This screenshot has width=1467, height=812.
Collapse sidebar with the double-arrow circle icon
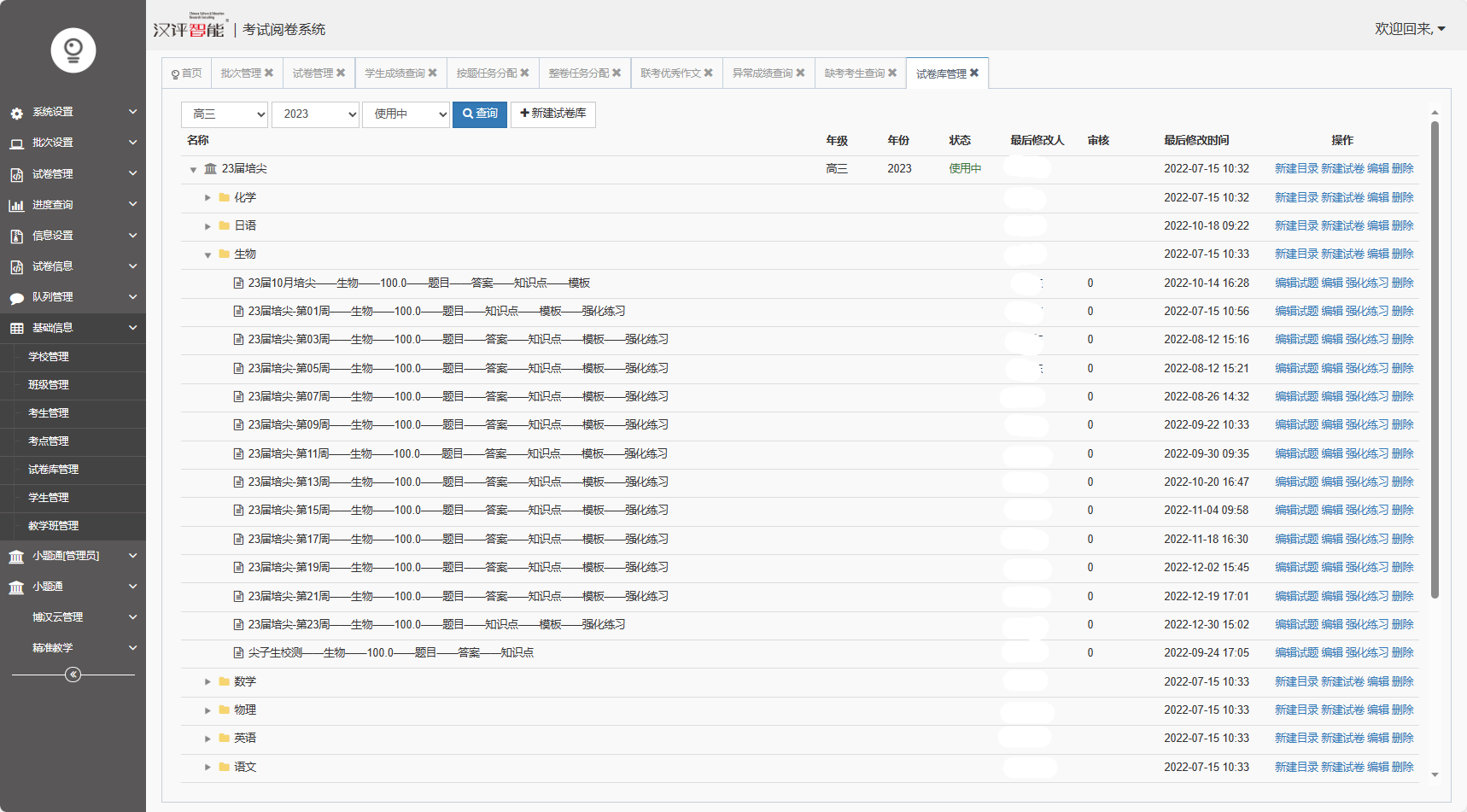pyautogui.click(x=73, y=675)
